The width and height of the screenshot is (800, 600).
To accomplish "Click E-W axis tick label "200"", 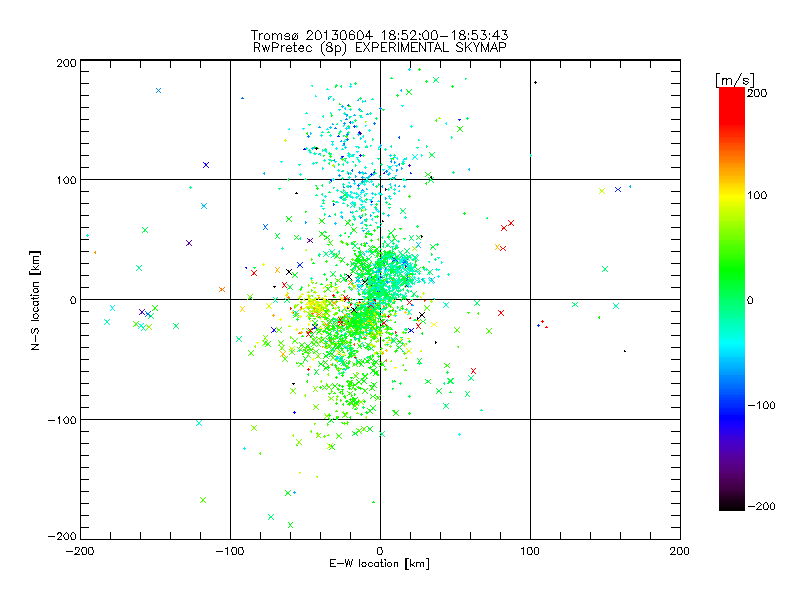I will [x=680, y=551].
